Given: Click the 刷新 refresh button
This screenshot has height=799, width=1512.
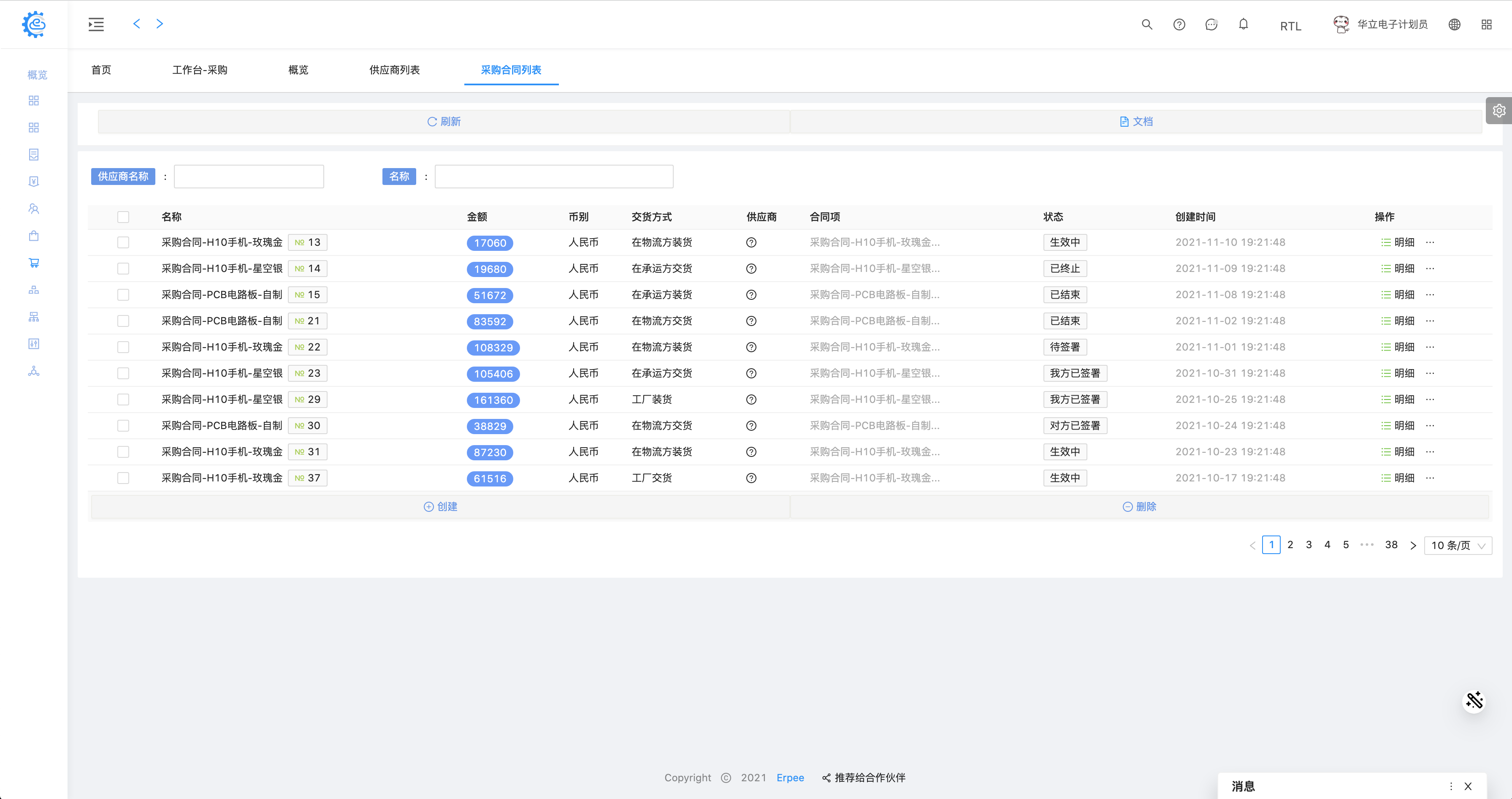Looking at the screenshot, I should click(x=444, y=122).
